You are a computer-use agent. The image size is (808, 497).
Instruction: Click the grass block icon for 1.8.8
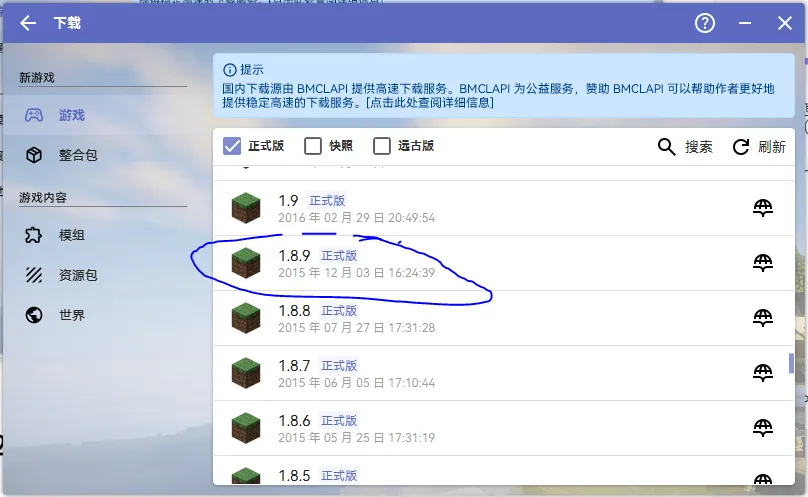coord(245,318)
